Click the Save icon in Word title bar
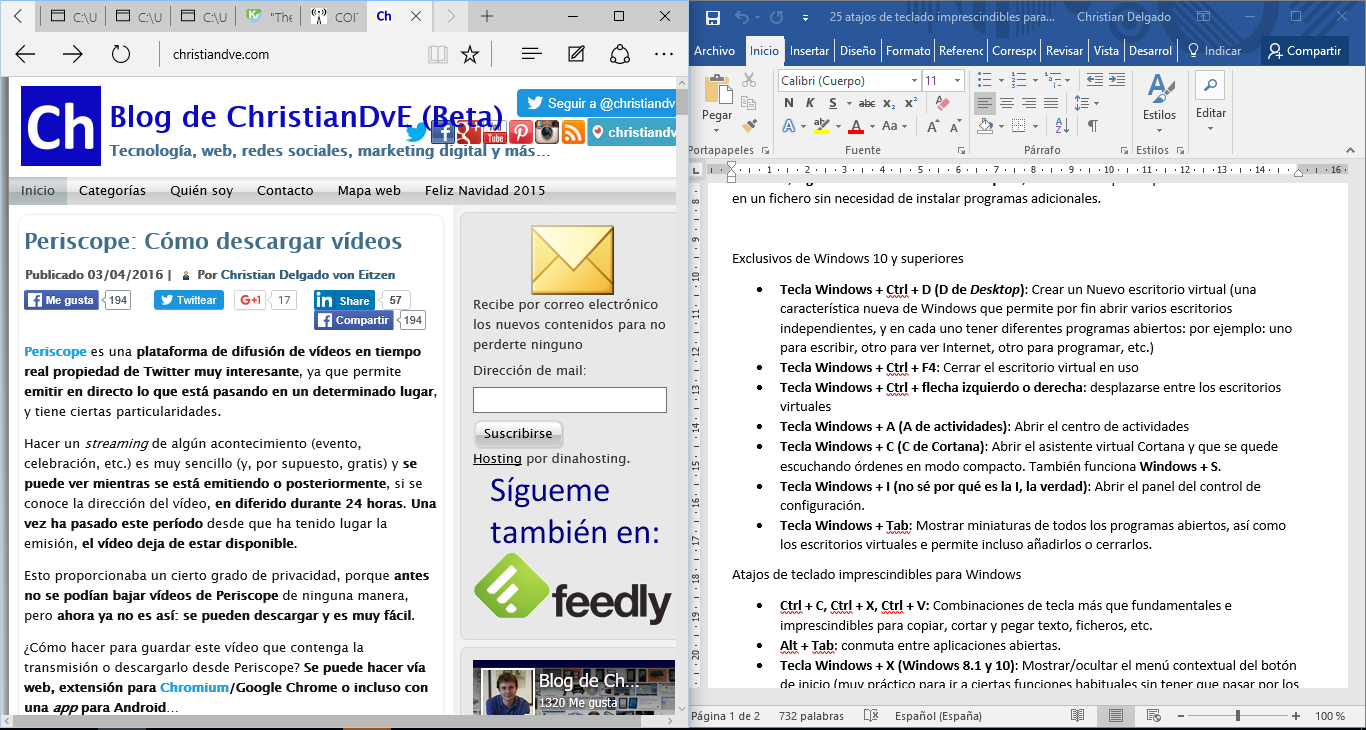 tap(713, 17)
